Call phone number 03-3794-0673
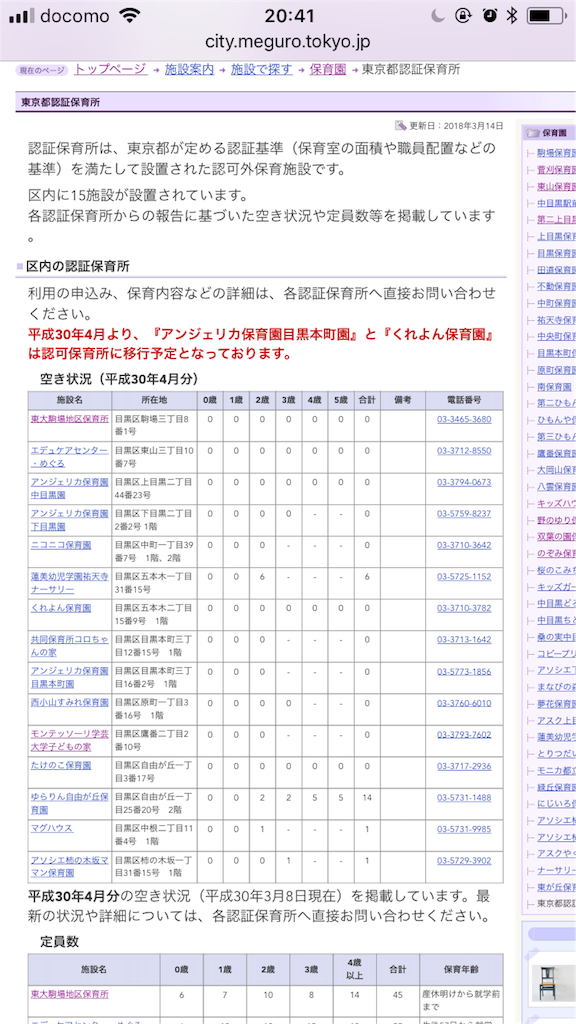The width and height of the screenshot is (576, 1024). coord(464,482)
